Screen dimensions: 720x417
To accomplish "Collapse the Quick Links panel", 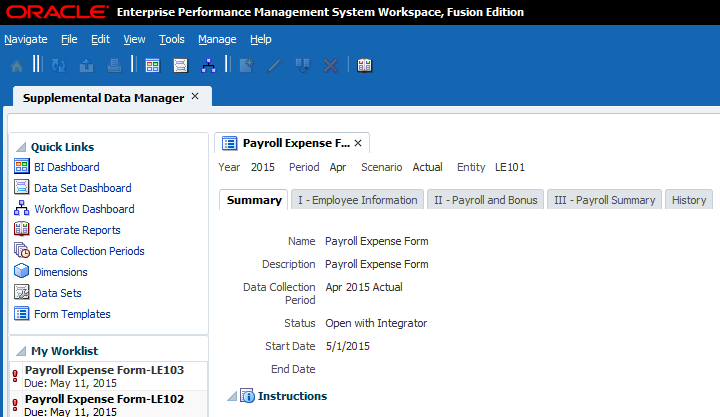I will tap(21, 147).
